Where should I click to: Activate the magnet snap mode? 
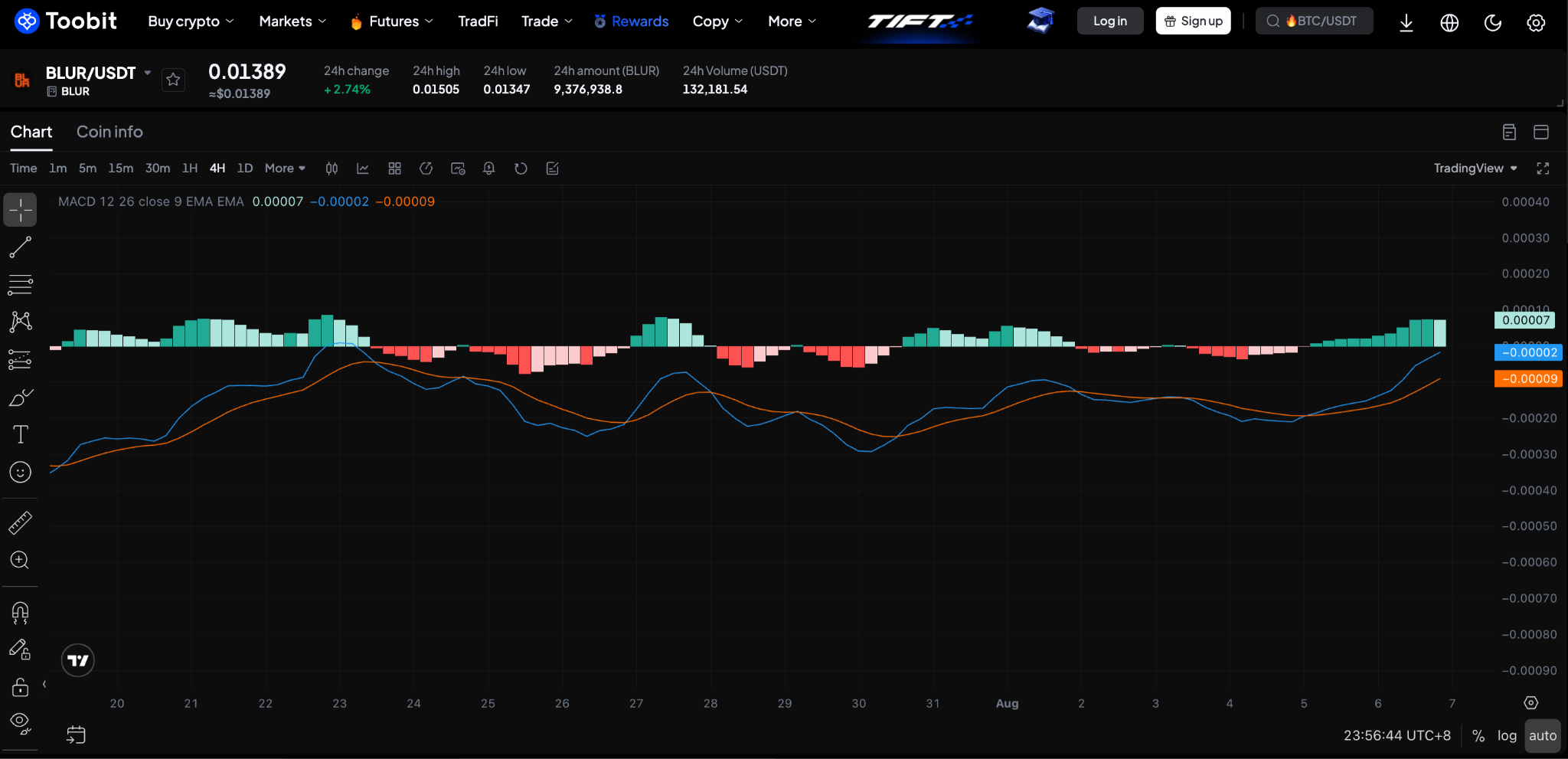pos(20,613)
